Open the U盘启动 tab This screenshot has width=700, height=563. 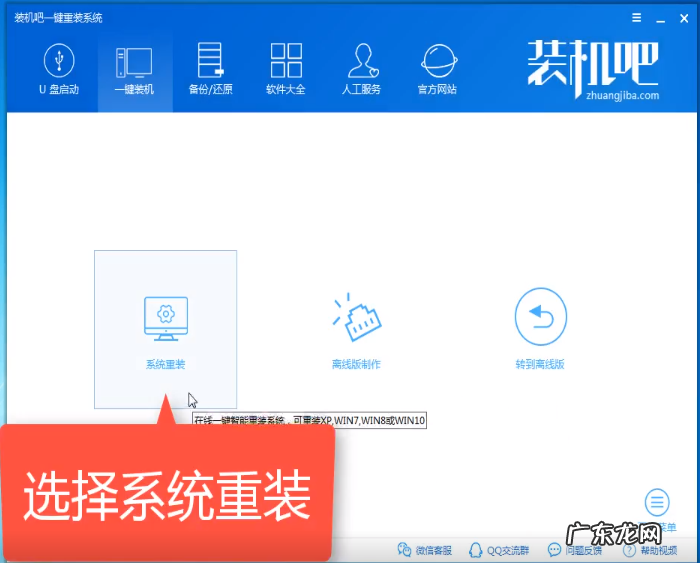(x=59, y=69)
